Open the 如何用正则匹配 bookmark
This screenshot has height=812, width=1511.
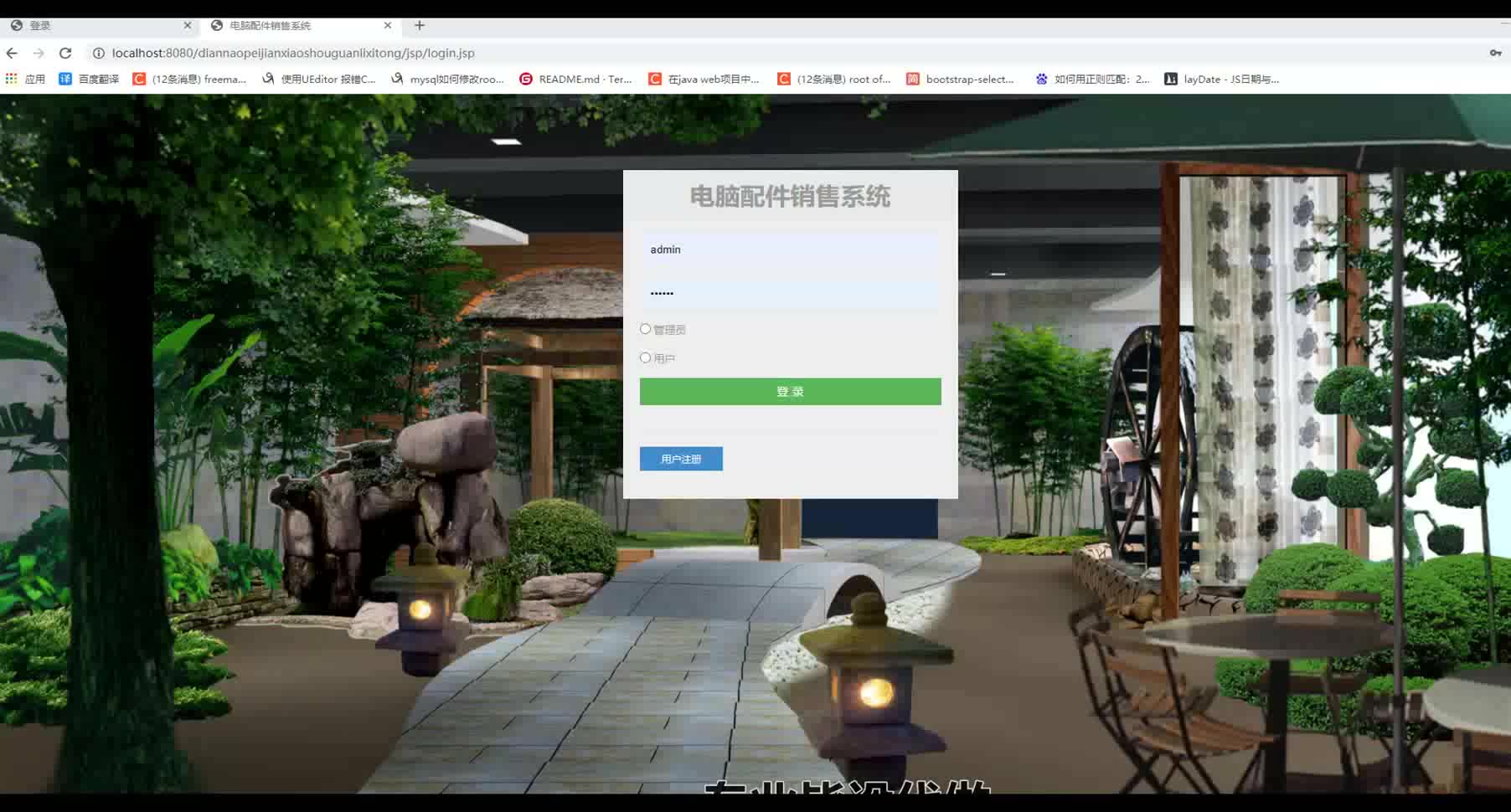pyautogui.click(x=1093, y=79)
